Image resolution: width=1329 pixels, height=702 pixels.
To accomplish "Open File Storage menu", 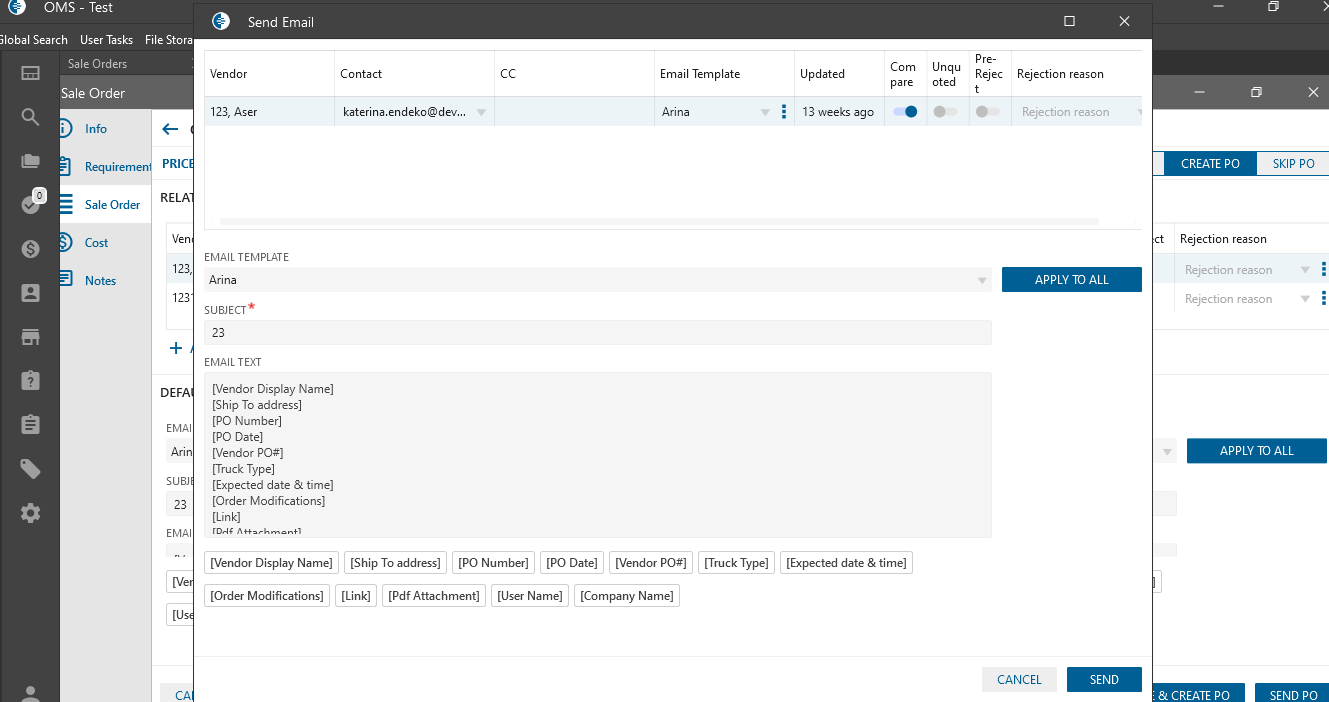I will (x=168, y=40).
